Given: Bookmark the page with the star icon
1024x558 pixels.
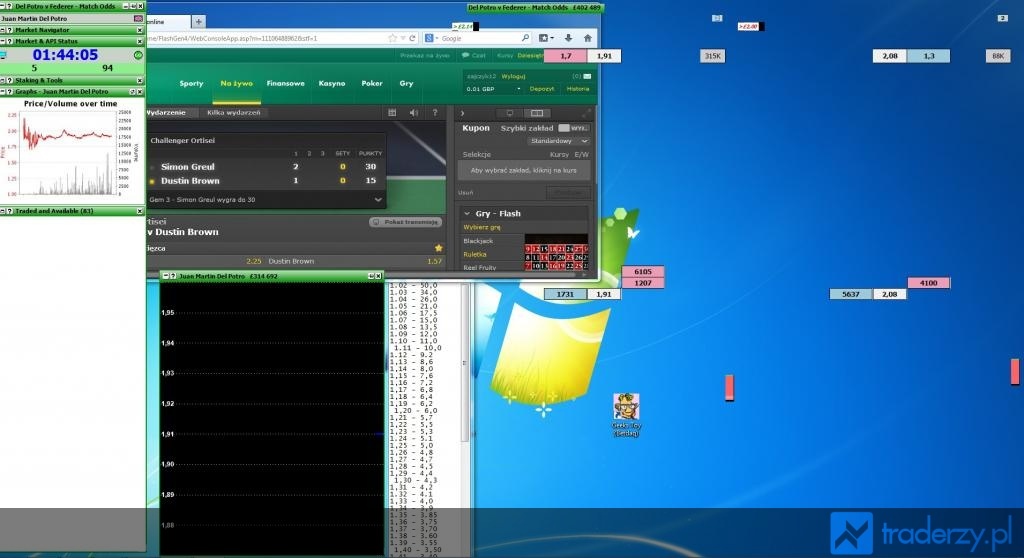Looking at the screenshot, I should 392,38.
